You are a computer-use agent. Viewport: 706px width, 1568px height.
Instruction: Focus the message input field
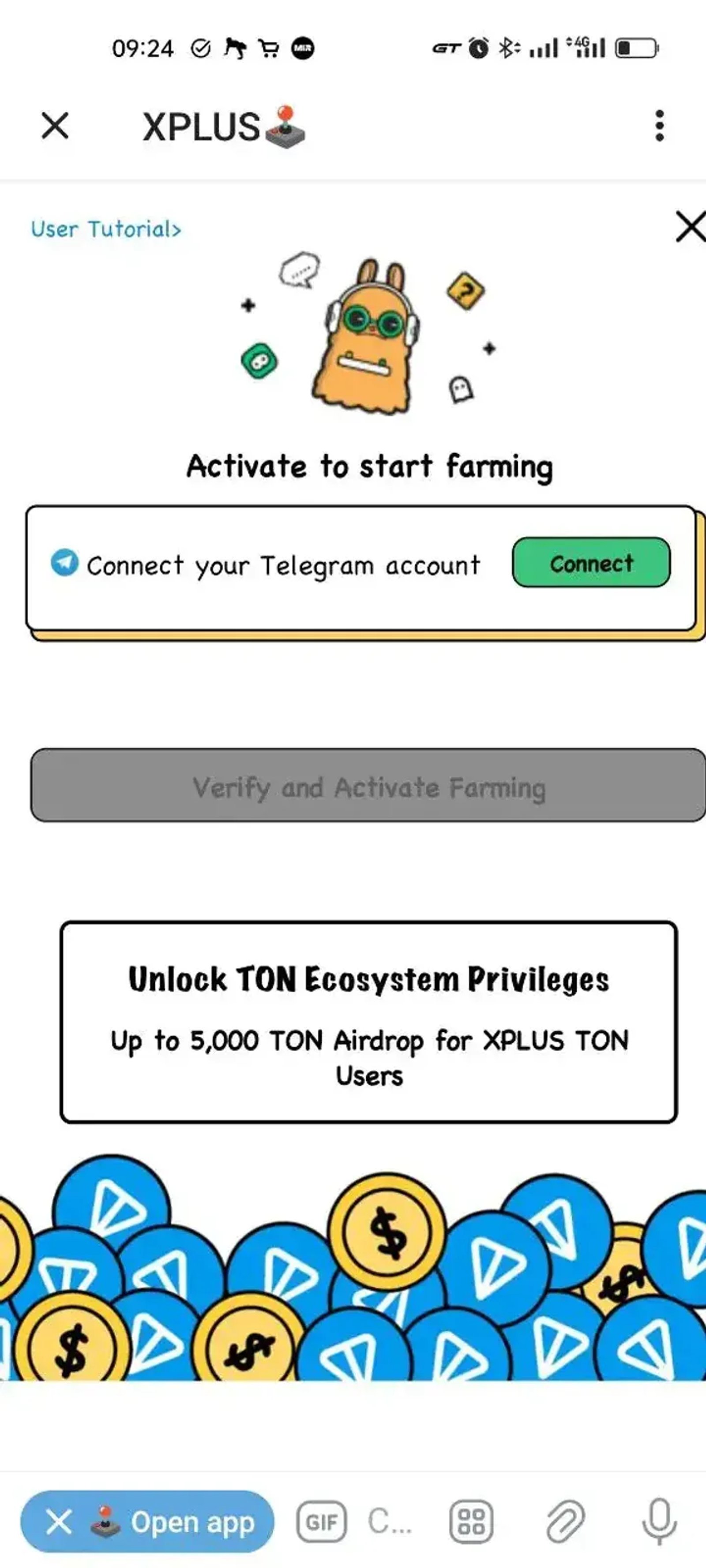pos(391,1522)
